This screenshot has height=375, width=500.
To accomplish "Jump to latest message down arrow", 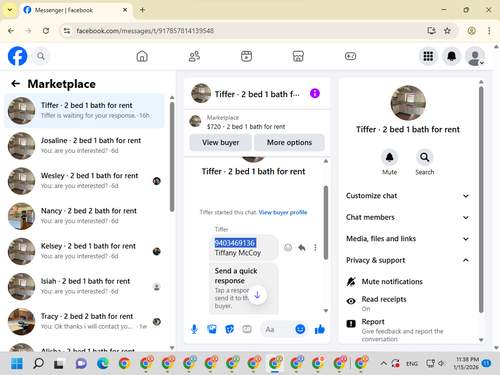I will click(257, 295).
